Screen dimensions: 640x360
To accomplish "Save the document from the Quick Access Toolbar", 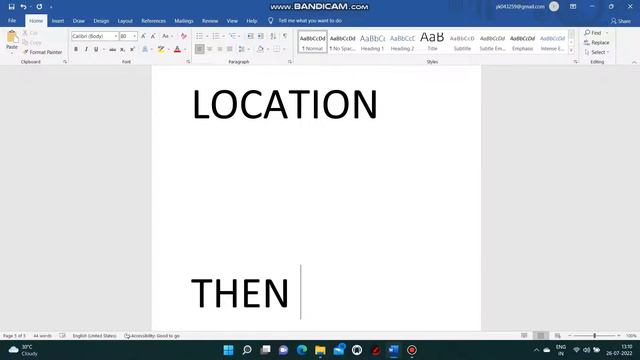I will click(x=11, y=7).
